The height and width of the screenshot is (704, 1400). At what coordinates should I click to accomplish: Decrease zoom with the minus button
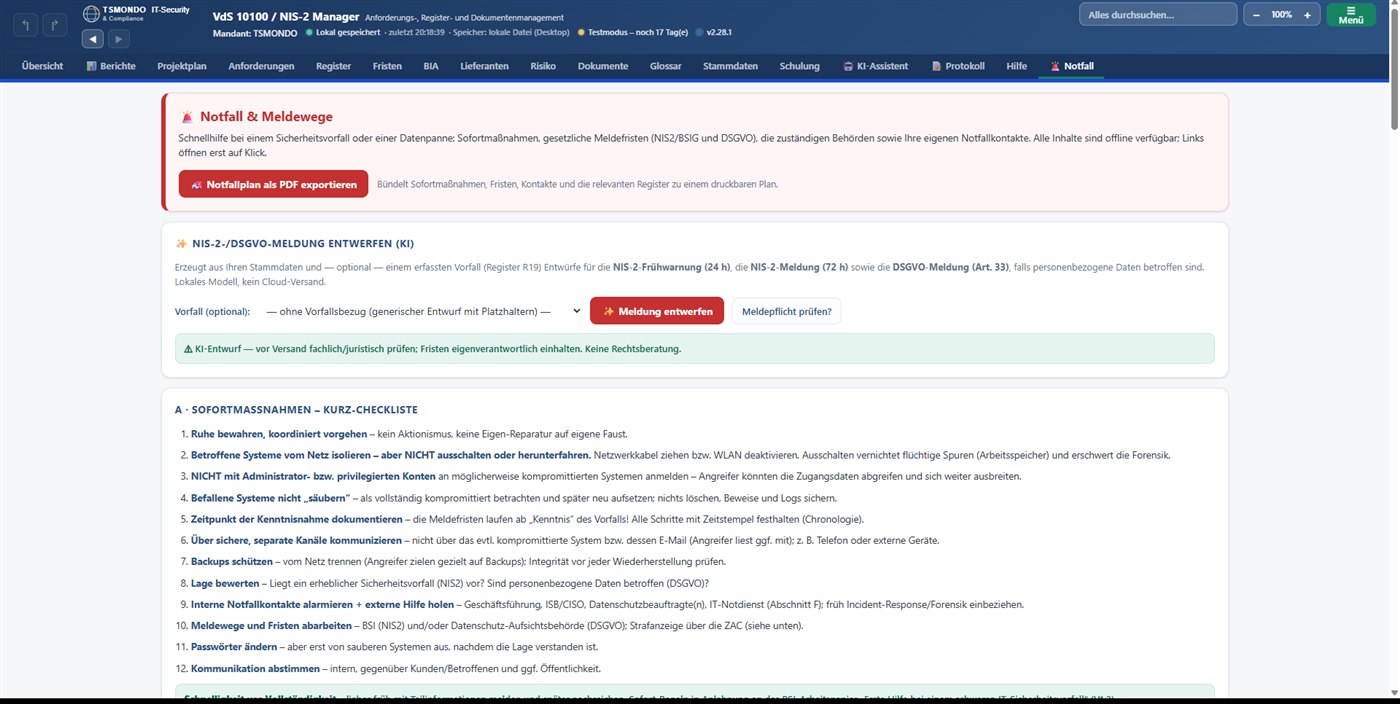pos(1257,15)
